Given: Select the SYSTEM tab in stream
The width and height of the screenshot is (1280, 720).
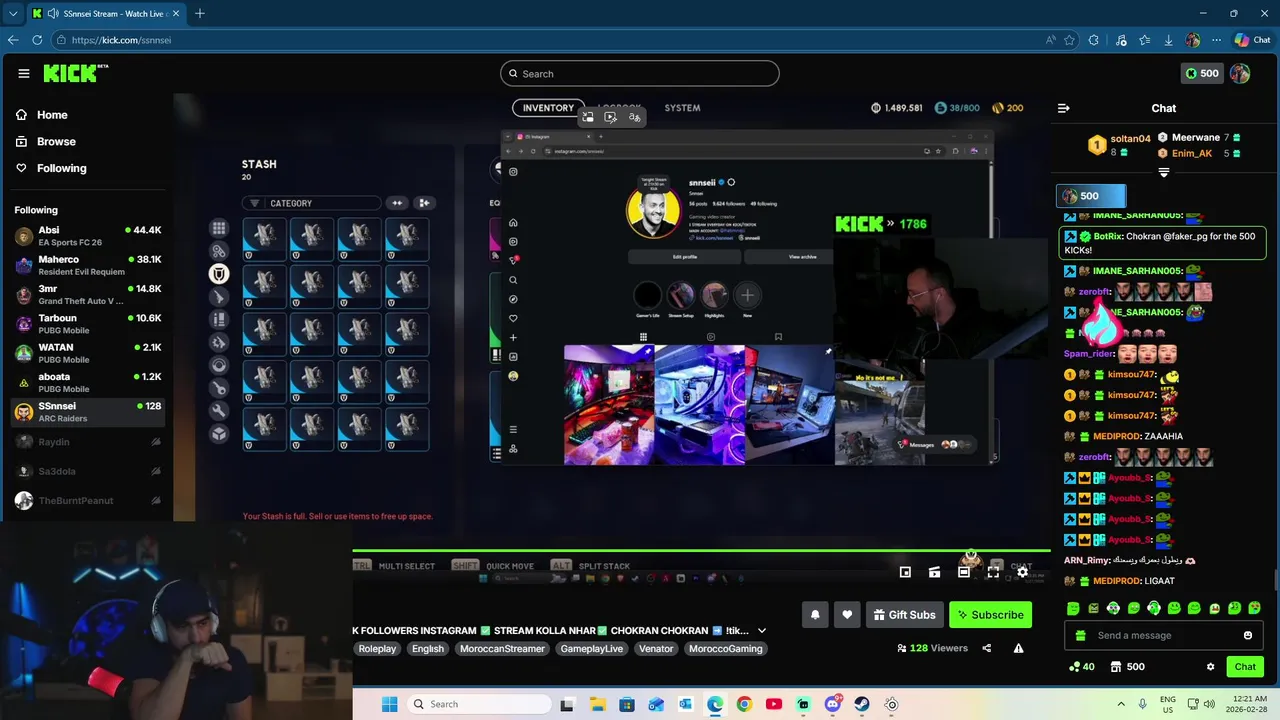Looking at the screenshot, I should click(682, 108).
